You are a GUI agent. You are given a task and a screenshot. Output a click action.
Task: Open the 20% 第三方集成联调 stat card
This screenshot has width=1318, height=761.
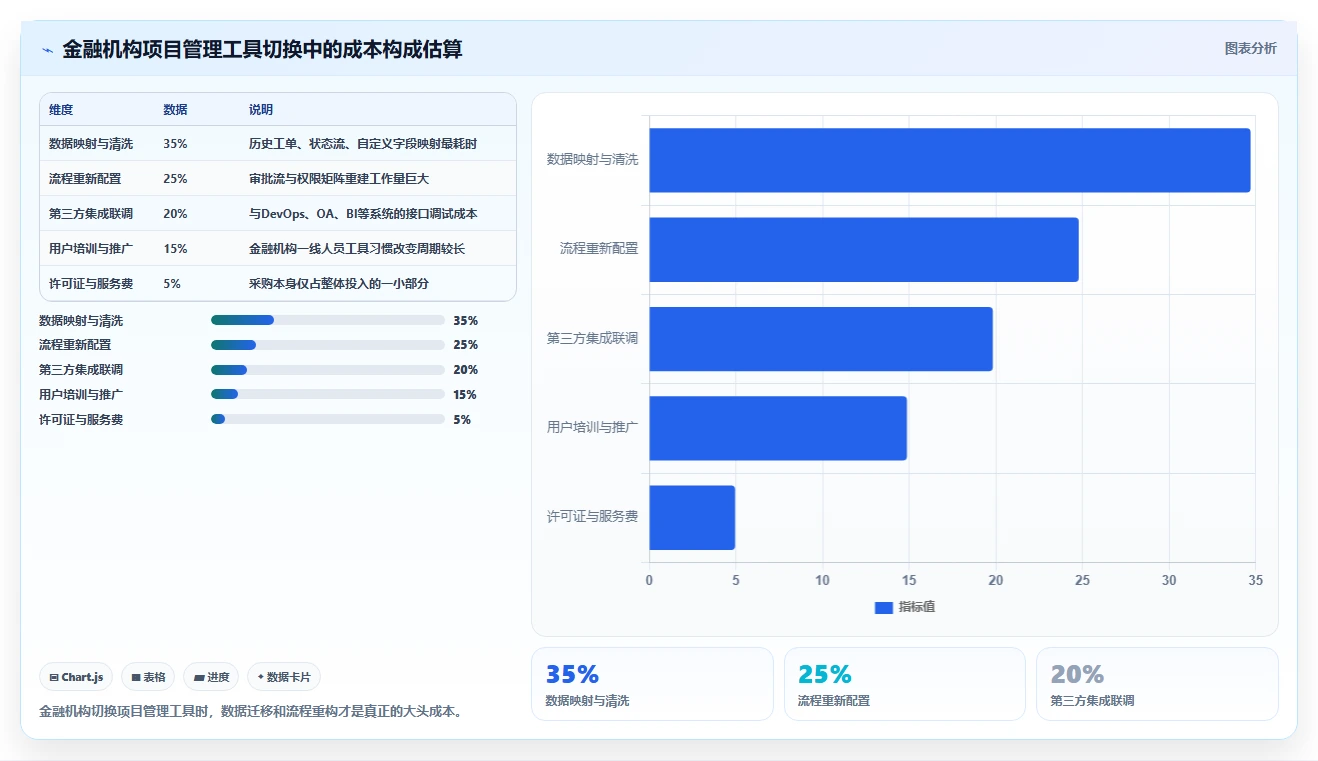(1157, 684)
